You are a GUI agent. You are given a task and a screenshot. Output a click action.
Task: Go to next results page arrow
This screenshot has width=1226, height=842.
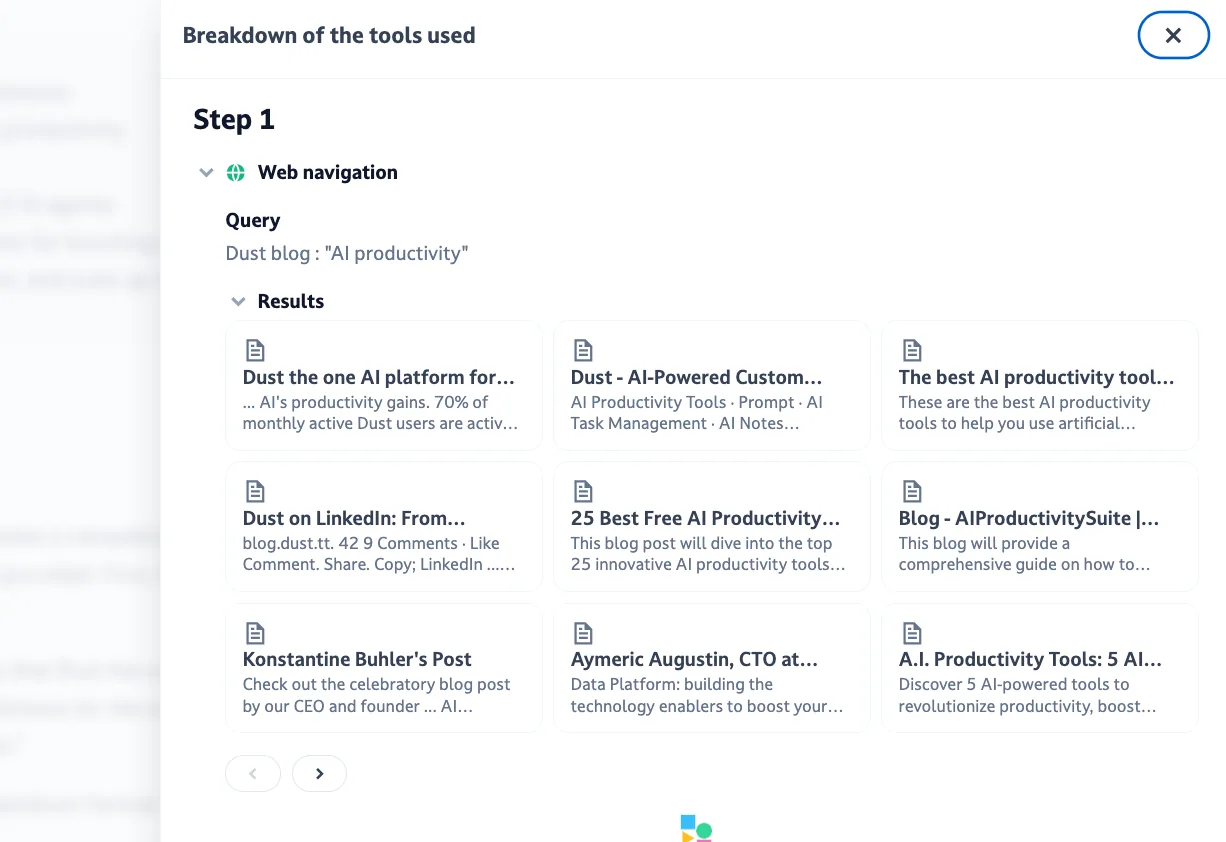[319, 774]
